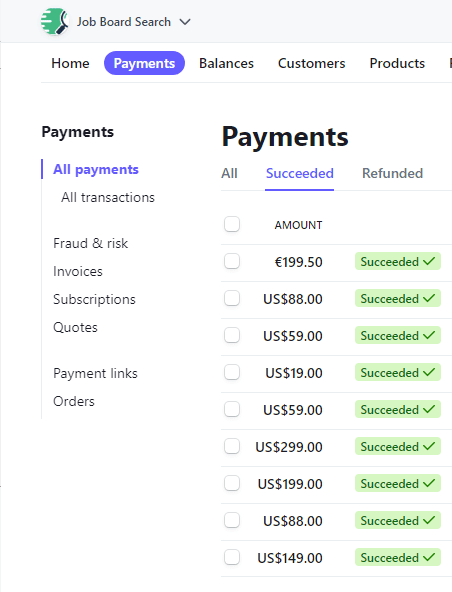Expand the Job Board Search account dropdown chevron
The image size is (452, 592).
(x=185, y=22)
